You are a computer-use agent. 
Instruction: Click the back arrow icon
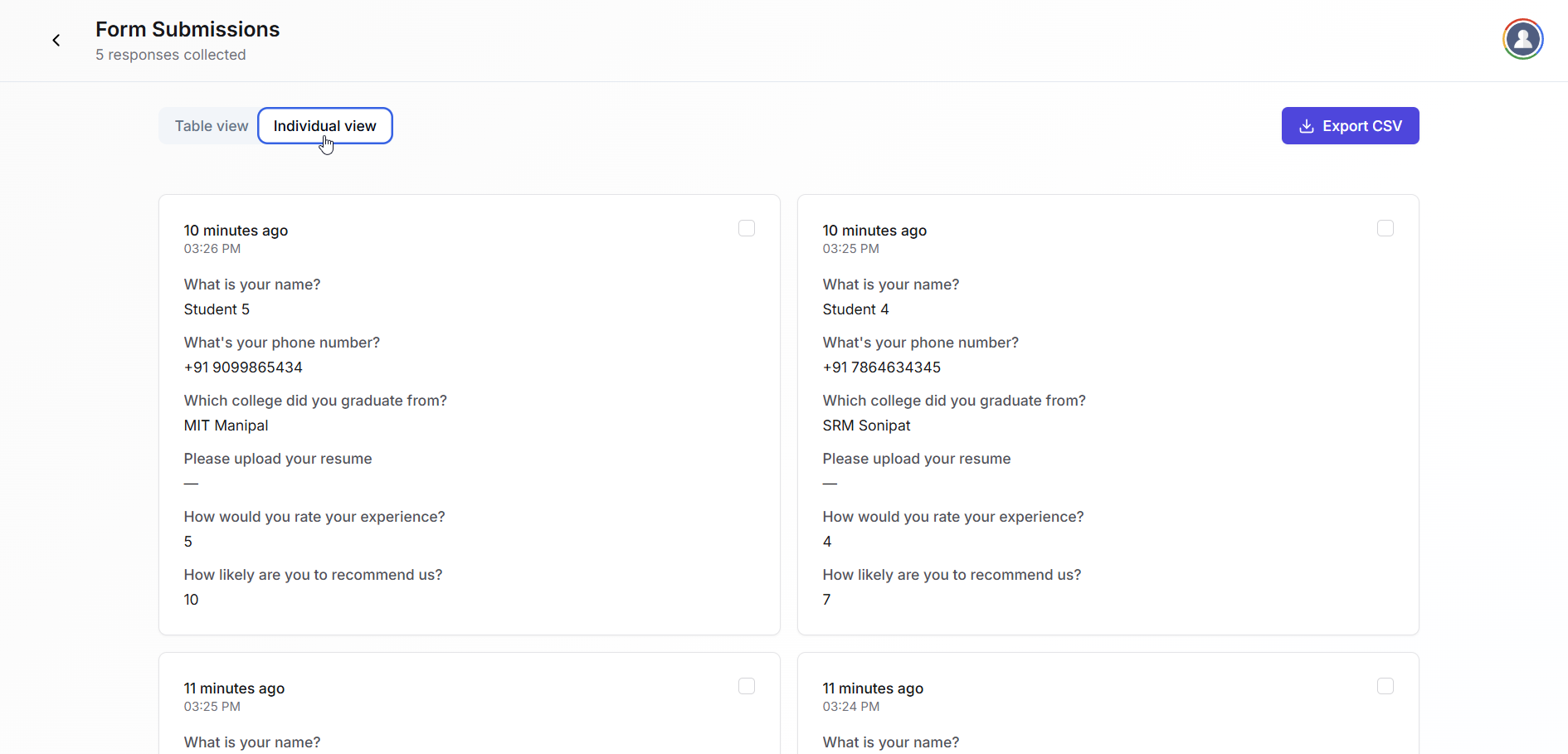point(56,40)
